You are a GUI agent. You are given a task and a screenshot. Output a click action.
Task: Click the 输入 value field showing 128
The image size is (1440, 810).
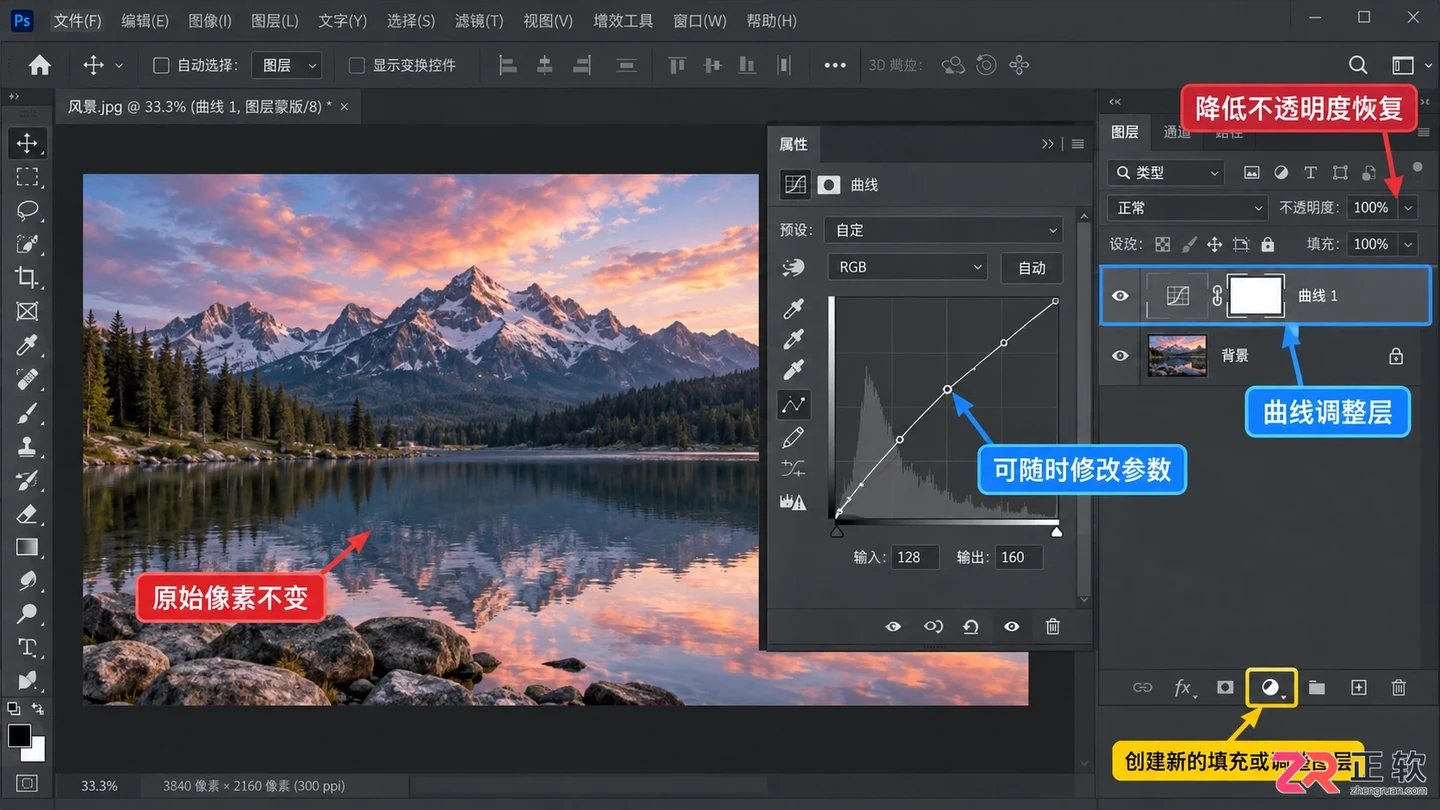click(x=914, y=557)
